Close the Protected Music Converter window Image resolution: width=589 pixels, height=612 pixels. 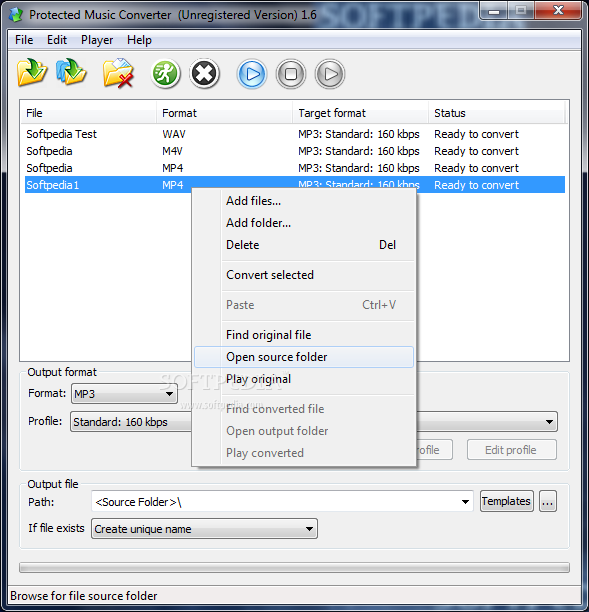(558, 11)
